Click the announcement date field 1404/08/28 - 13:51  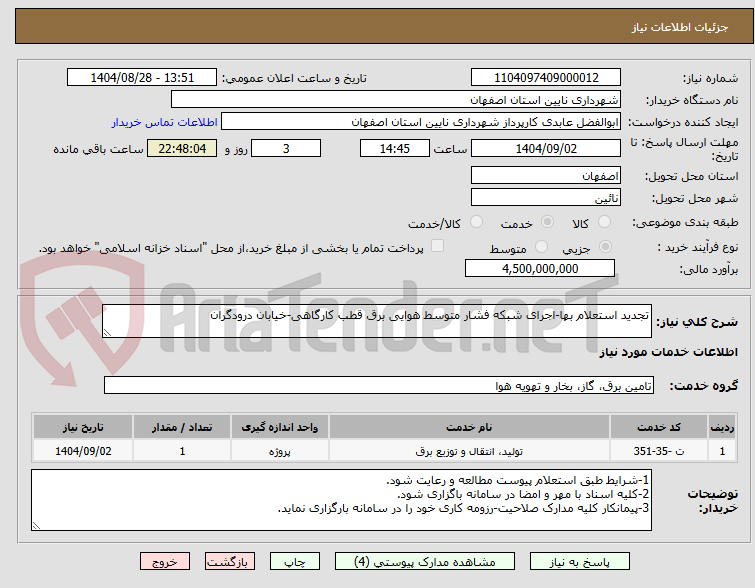coord(142,78)
